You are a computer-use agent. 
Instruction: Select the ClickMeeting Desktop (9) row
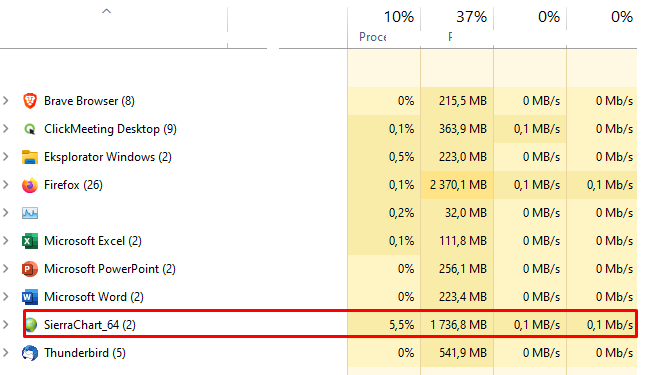pos(318,129)
